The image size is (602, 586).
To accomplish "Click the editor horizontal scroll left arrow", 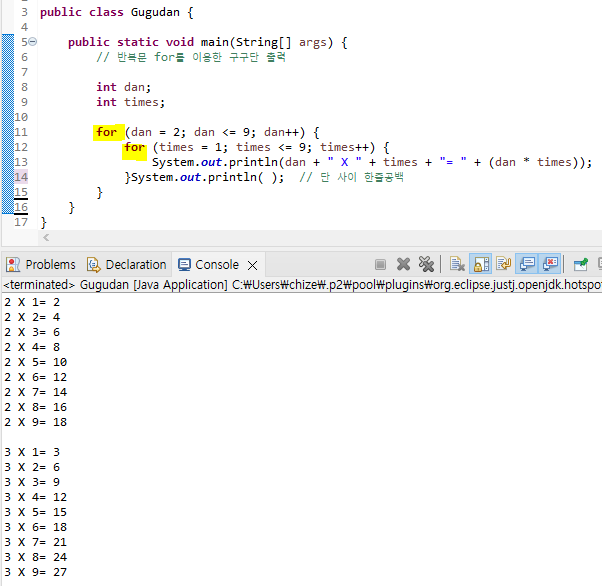I will coord(46,238).
